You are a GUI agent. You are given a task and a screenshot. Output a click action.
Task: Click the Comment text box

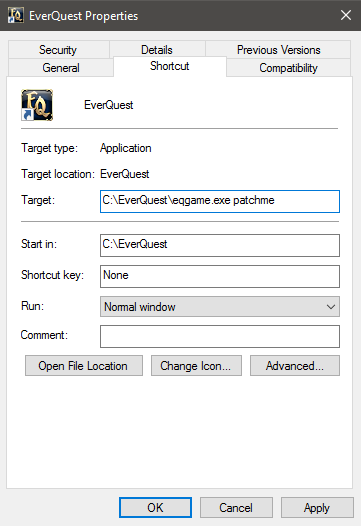(220, 336)
